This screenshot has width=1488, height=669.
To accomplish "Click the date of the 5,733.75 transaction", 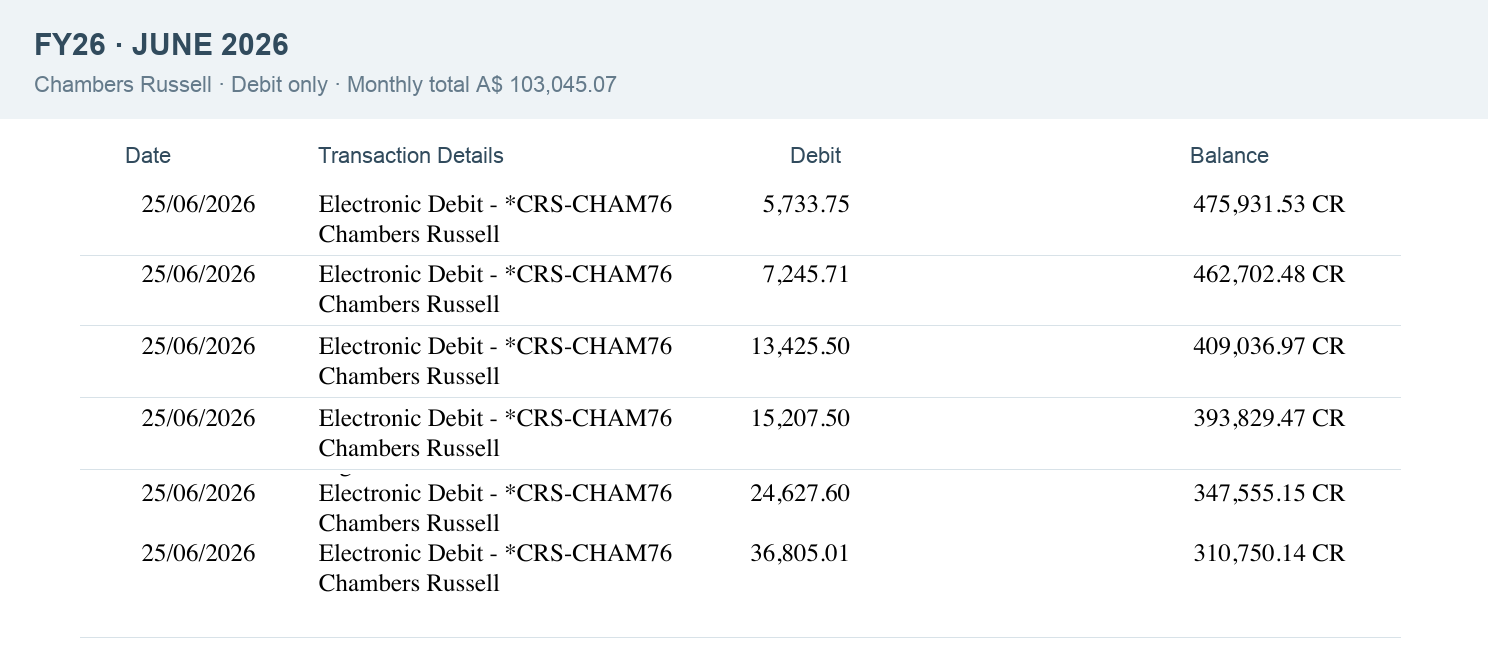I will tap(198, 204).
